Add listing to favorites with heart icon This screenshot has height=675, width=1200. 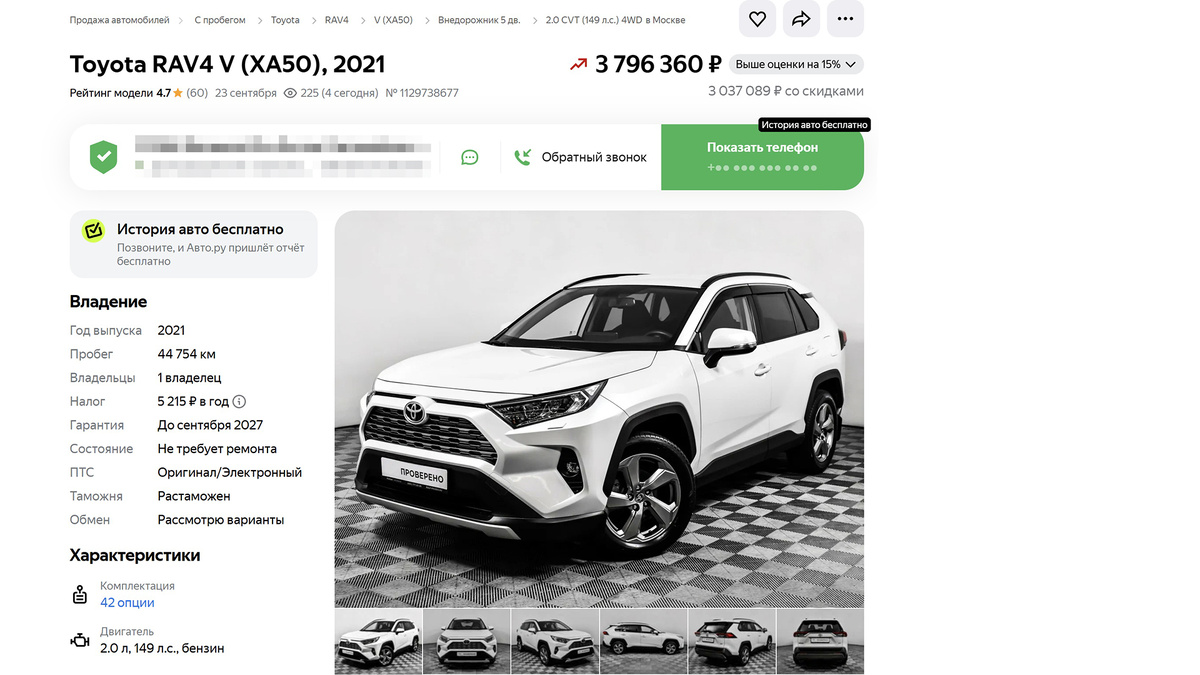point(758,19)
